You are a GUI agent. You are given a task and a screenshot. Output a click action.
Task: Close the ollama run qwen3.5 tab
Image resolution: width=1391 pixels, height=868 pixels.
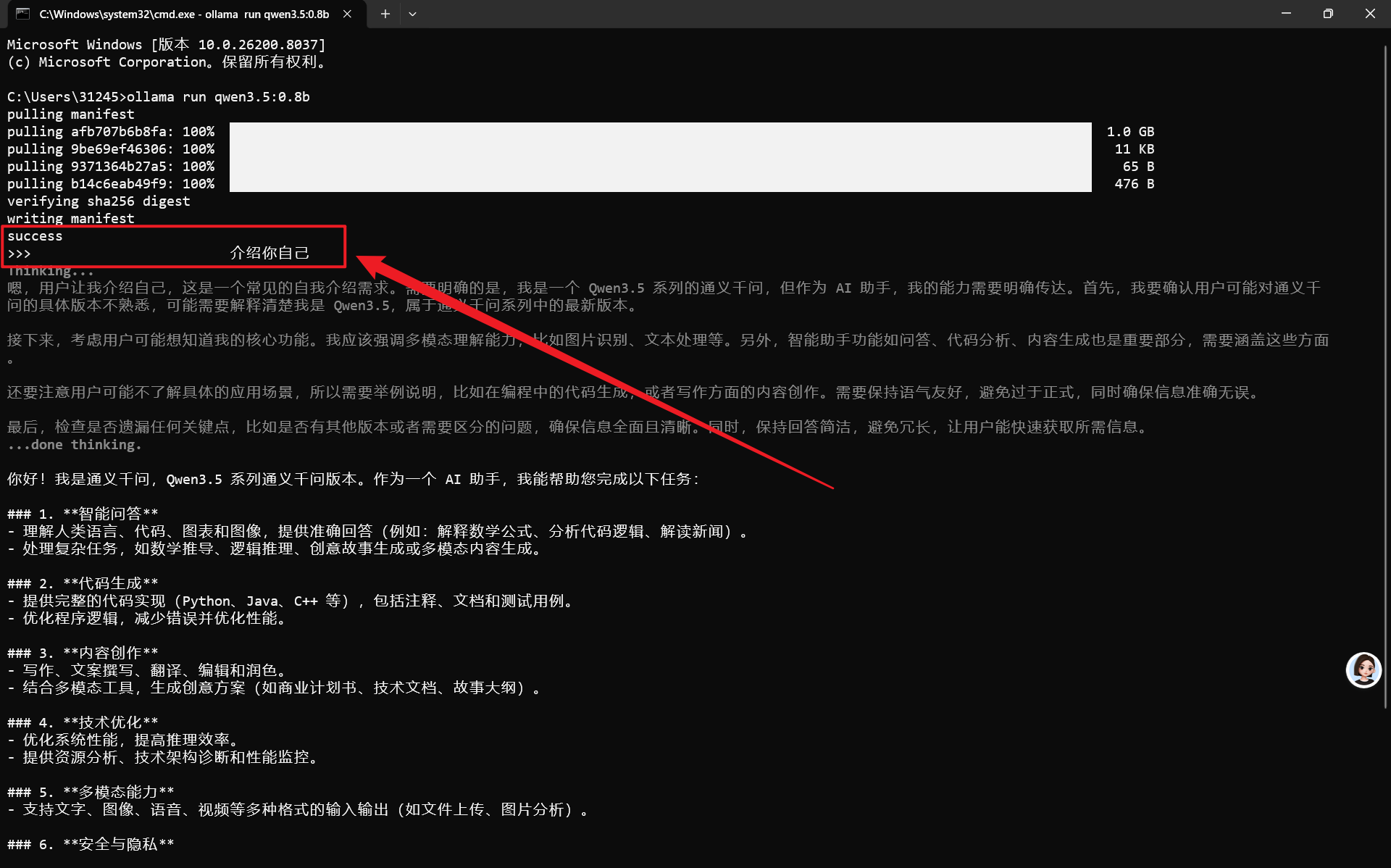[x=348, y=14]
